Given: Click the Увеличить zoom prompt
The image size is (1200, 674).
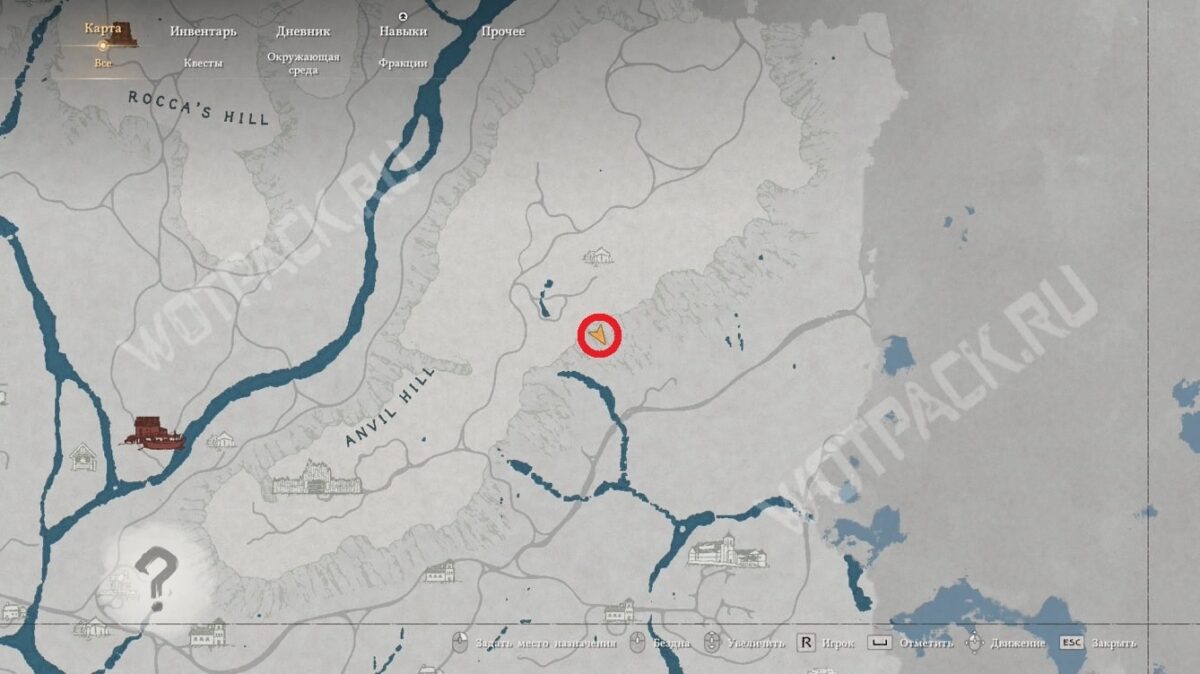Looking at the screenshot, I should [745, 643].
